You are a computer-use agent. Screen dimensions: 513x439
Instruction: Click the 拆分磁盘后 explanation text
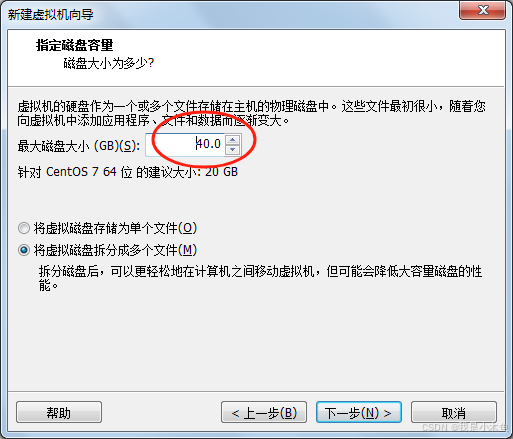coord(260,278)
